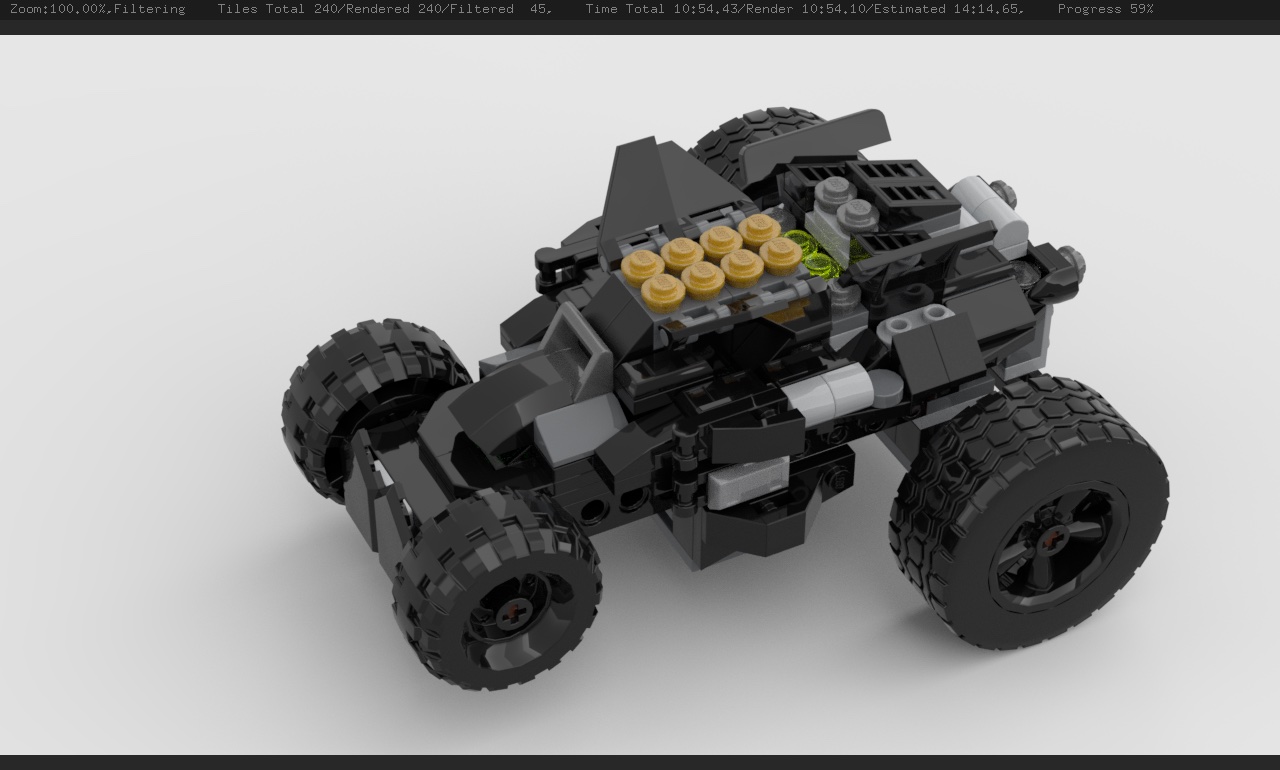Screen dimensions: 1280x770
Task: Click the "Estimated 14:14.65" time value
Action: (x=945, y=9)
